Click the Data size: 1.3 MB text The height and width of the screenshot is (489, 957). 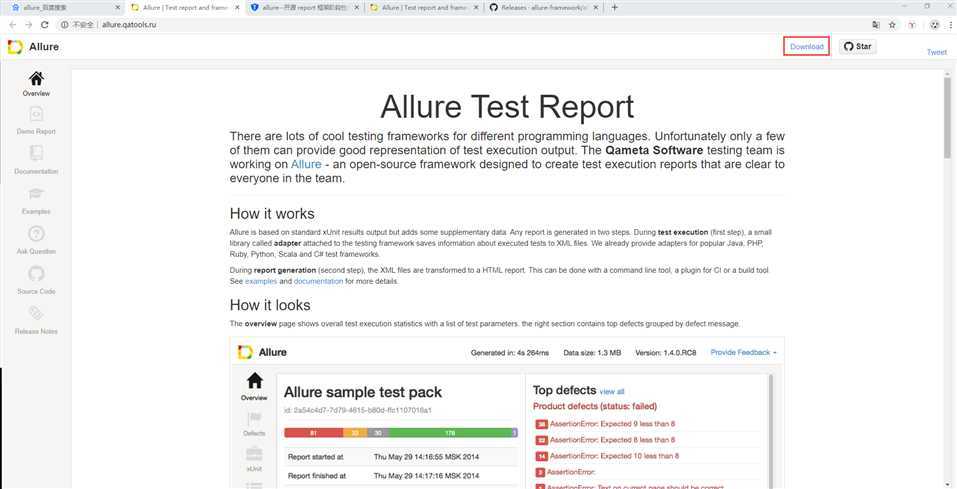(592, 352)
